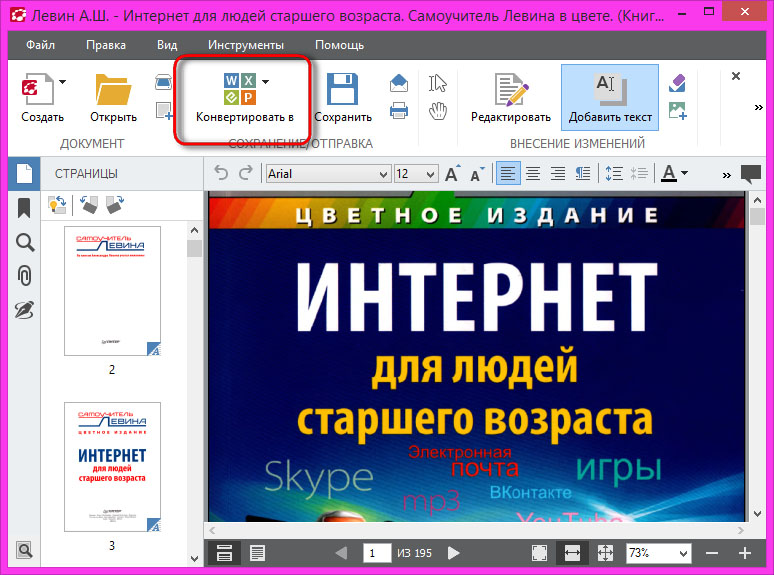The height and width of the screenshot is (575, 774).
Task: Click the Редактировать tool
Action: tap(510, 98)
